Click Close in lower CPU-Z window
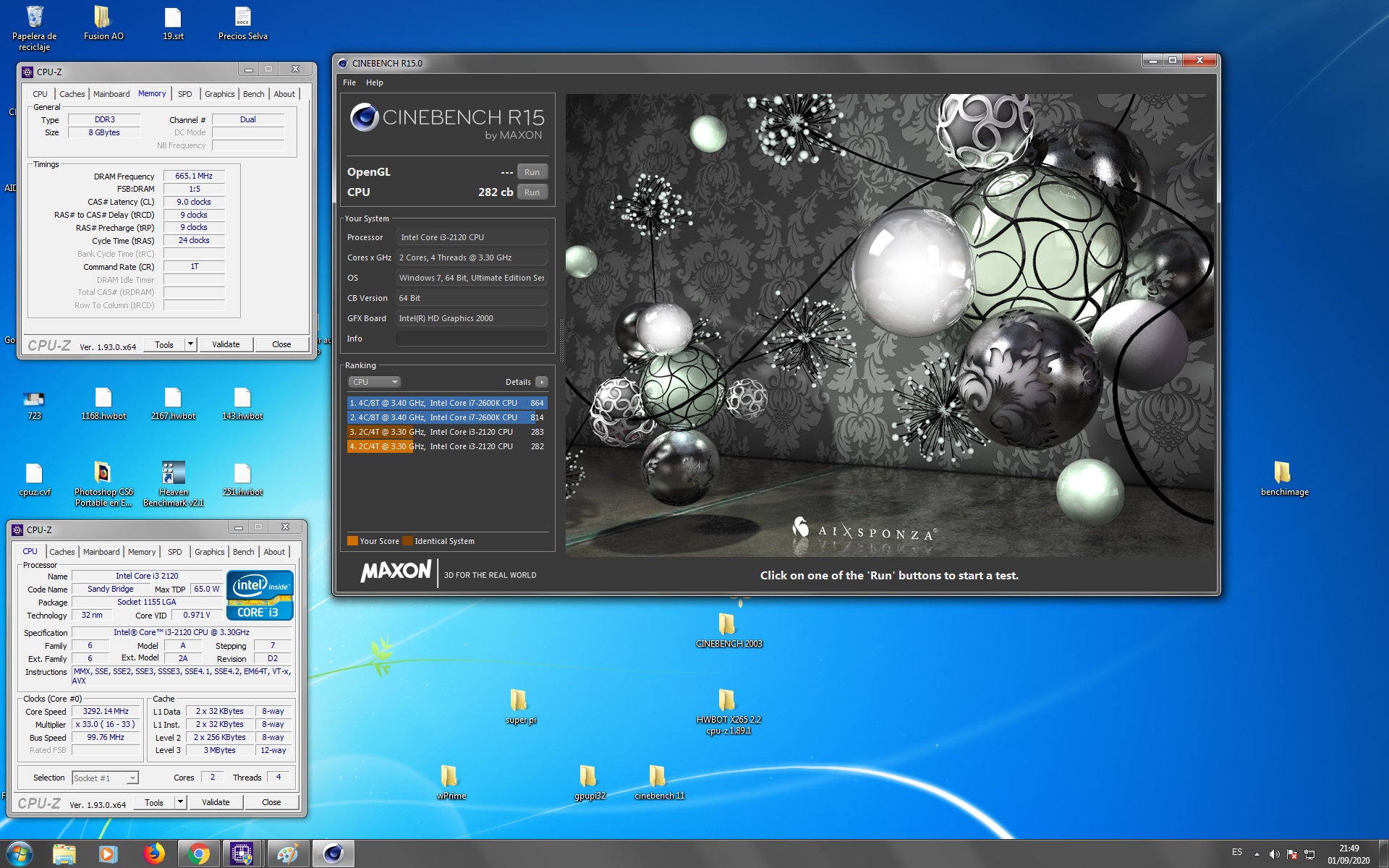The height and width of the screenshot is (868, 1389). point(271,802)
